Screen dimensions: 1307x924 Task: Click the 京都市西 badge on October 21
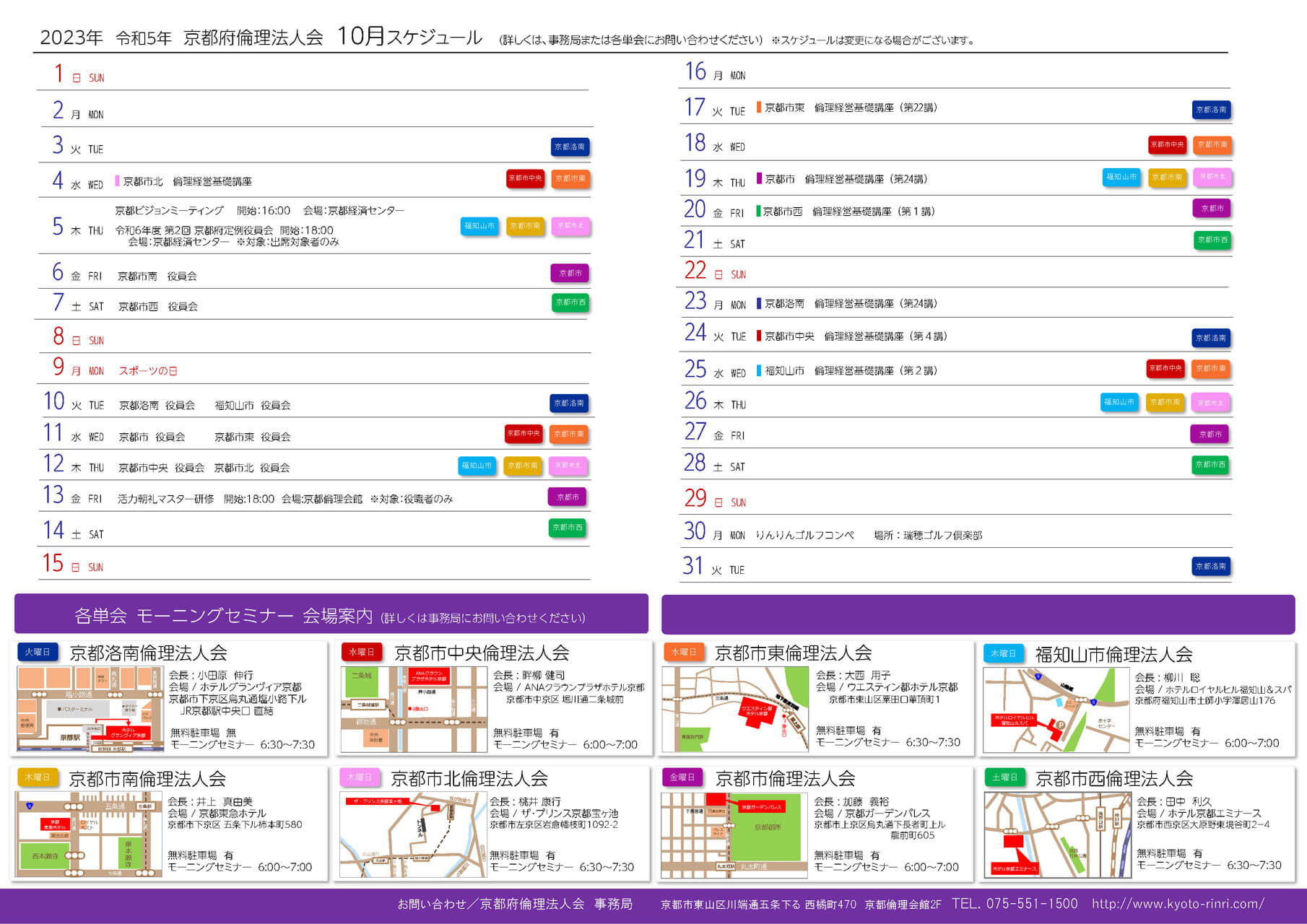(x=1212, y=240)
